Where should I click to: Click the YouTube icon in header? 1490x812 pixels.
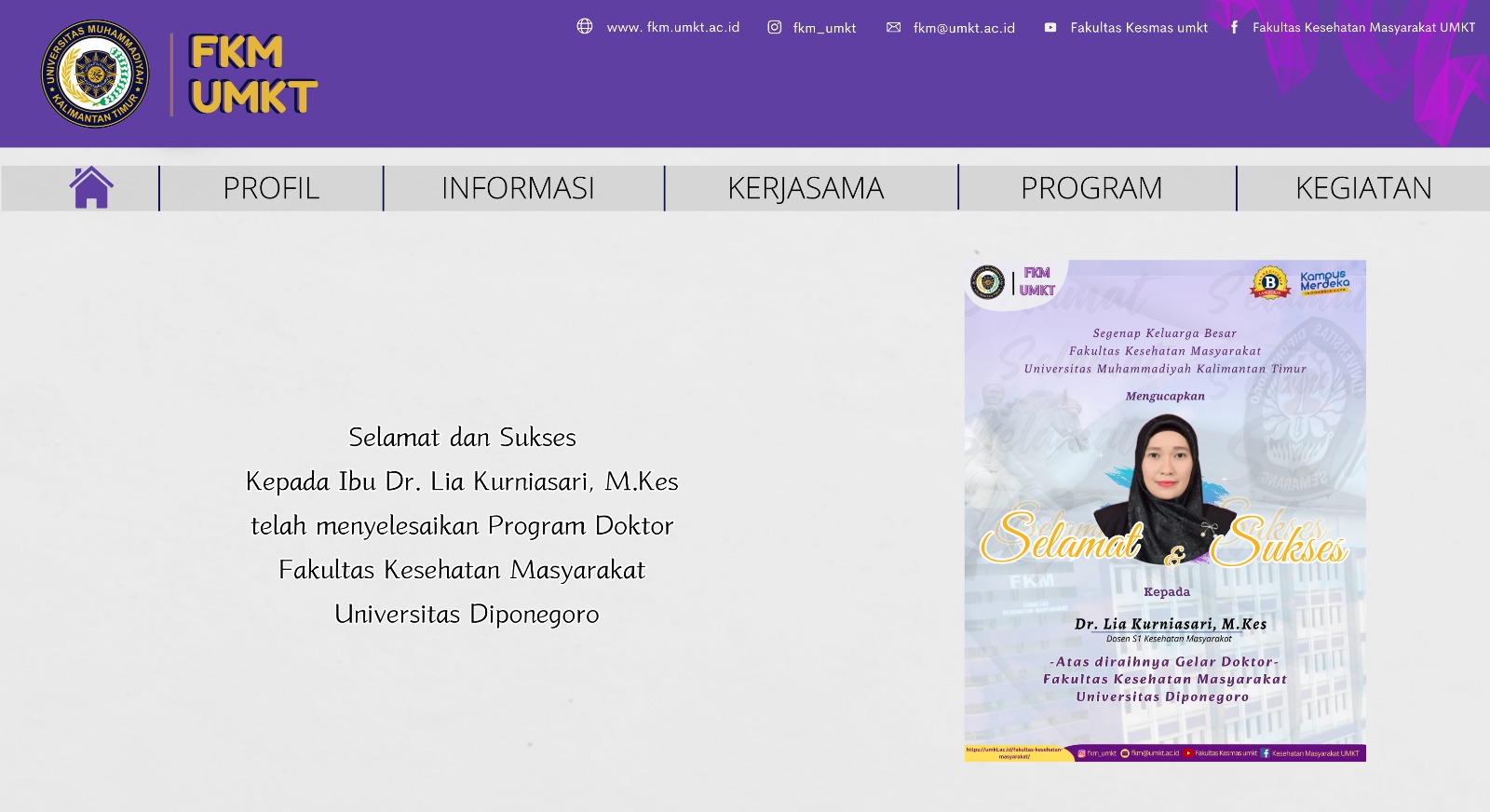click(1050, 27)
